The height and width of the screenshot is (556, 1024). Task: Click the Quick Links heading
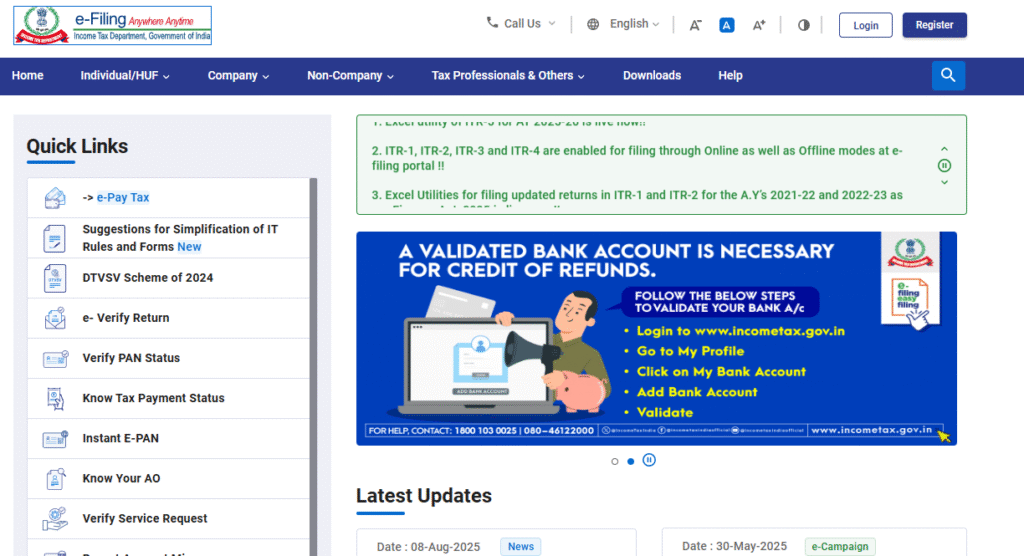tap(77, 146)
